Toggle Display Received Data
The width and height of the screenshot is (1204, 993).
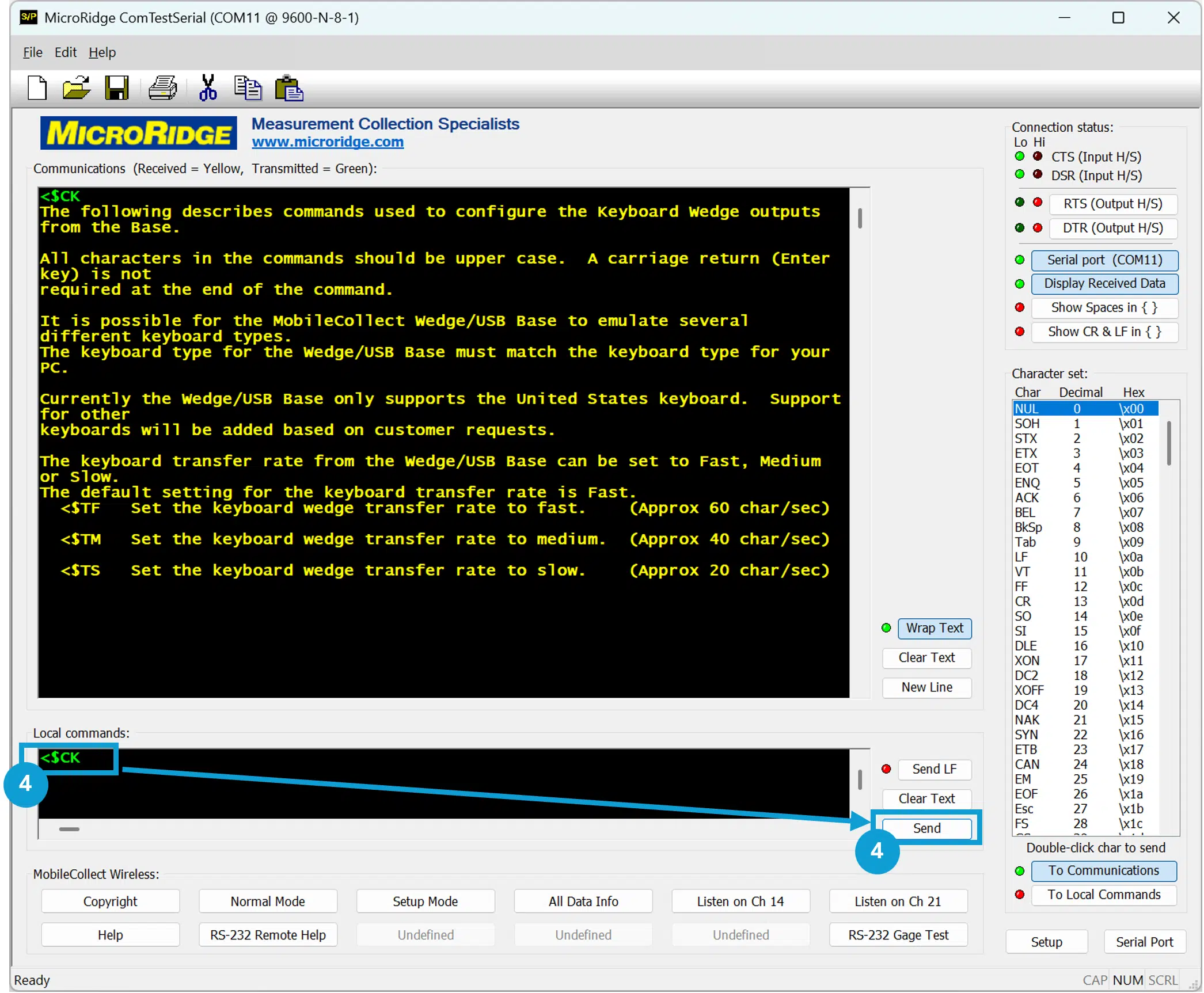pyautogui.click(x=1104, y=283)
